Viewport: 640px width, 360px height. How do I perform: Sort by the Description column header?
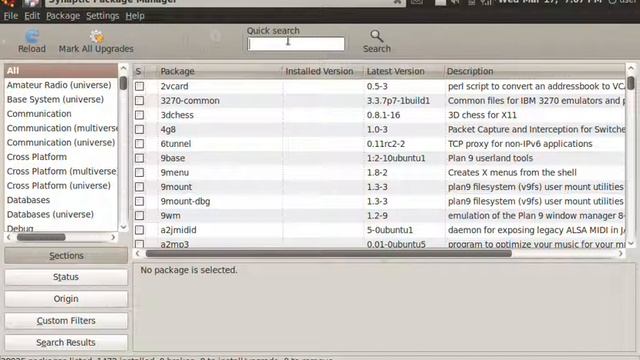point(534,71)
